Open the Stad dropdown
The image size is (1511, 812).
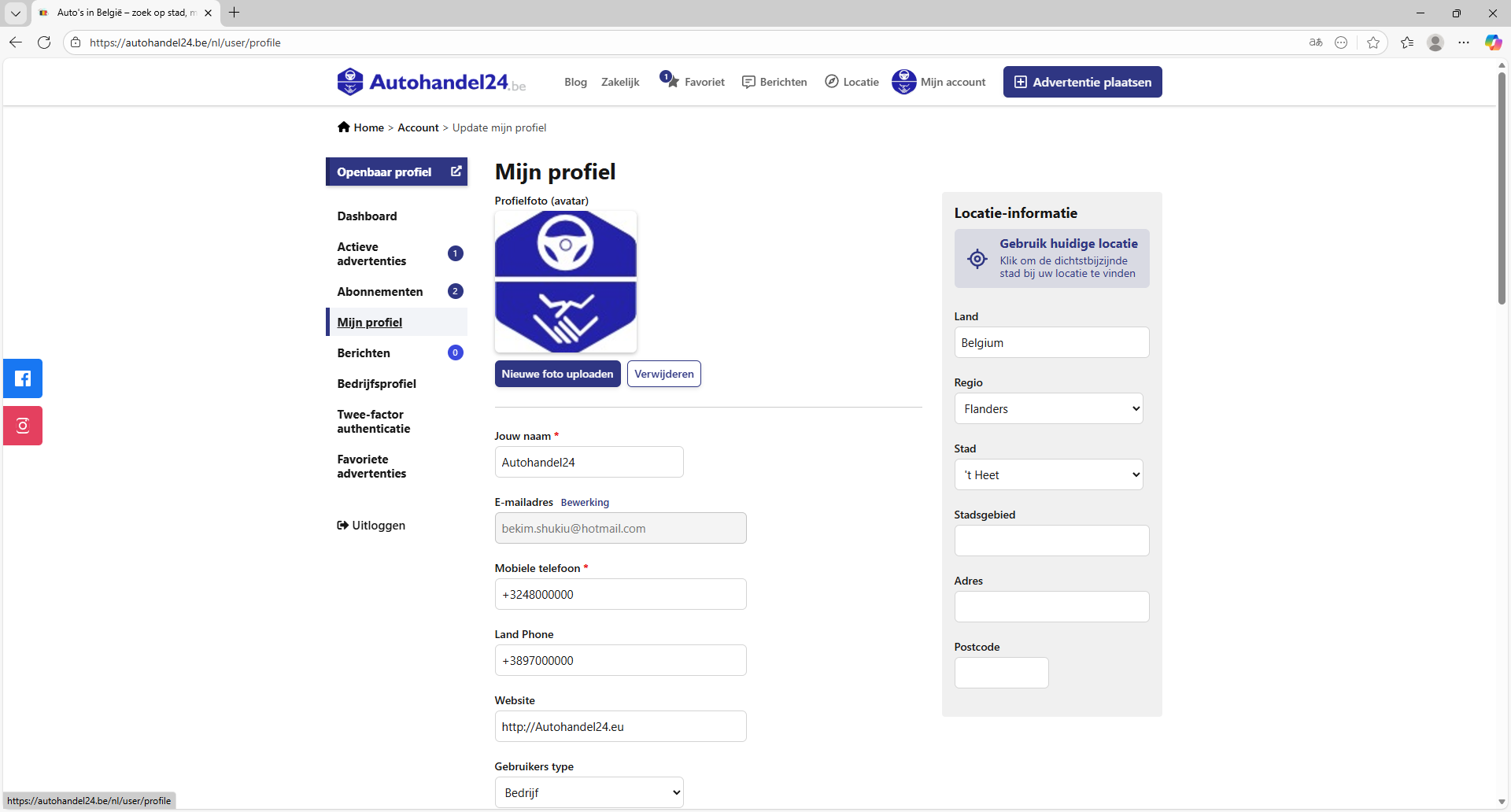tap(1048, 475)
